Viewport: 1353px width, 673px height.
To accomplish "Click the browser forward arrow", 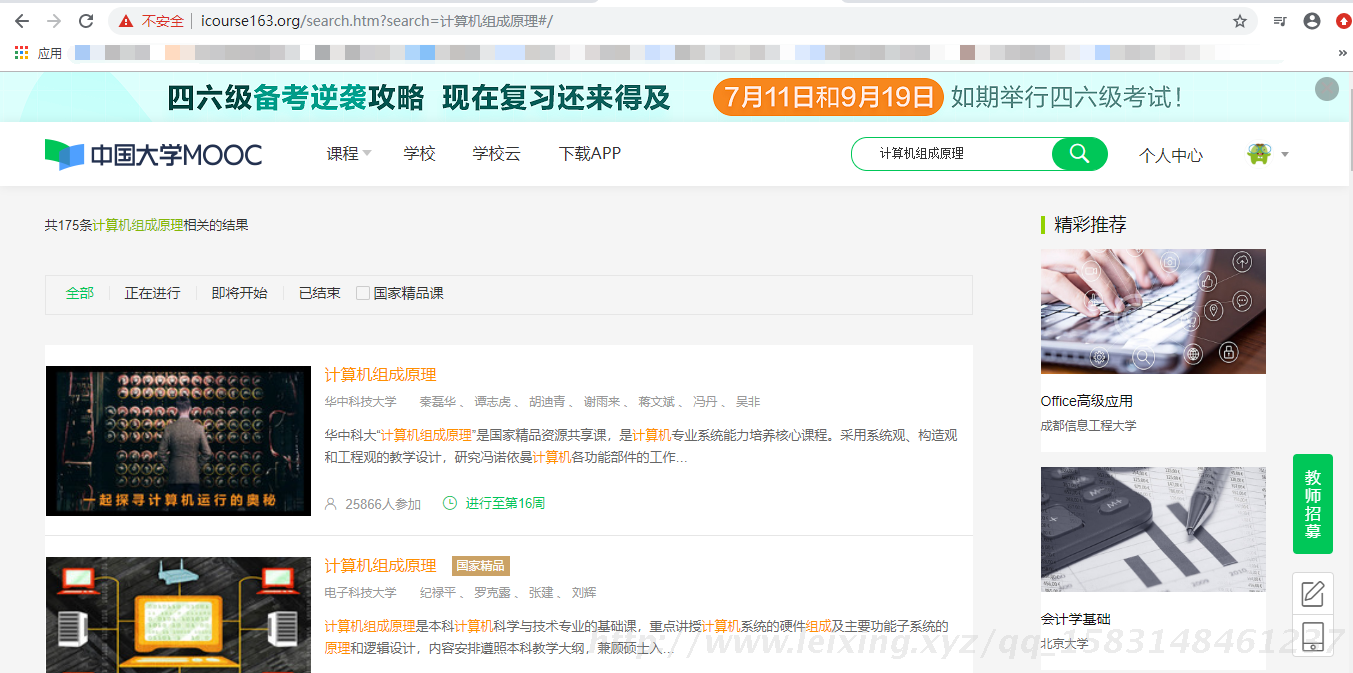I will [53, 21].
